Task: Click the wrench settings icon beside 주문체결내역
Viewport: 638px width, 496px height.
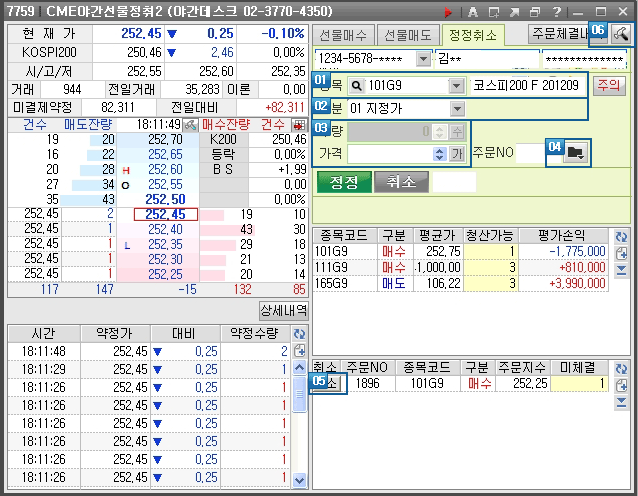Action: 621,33
